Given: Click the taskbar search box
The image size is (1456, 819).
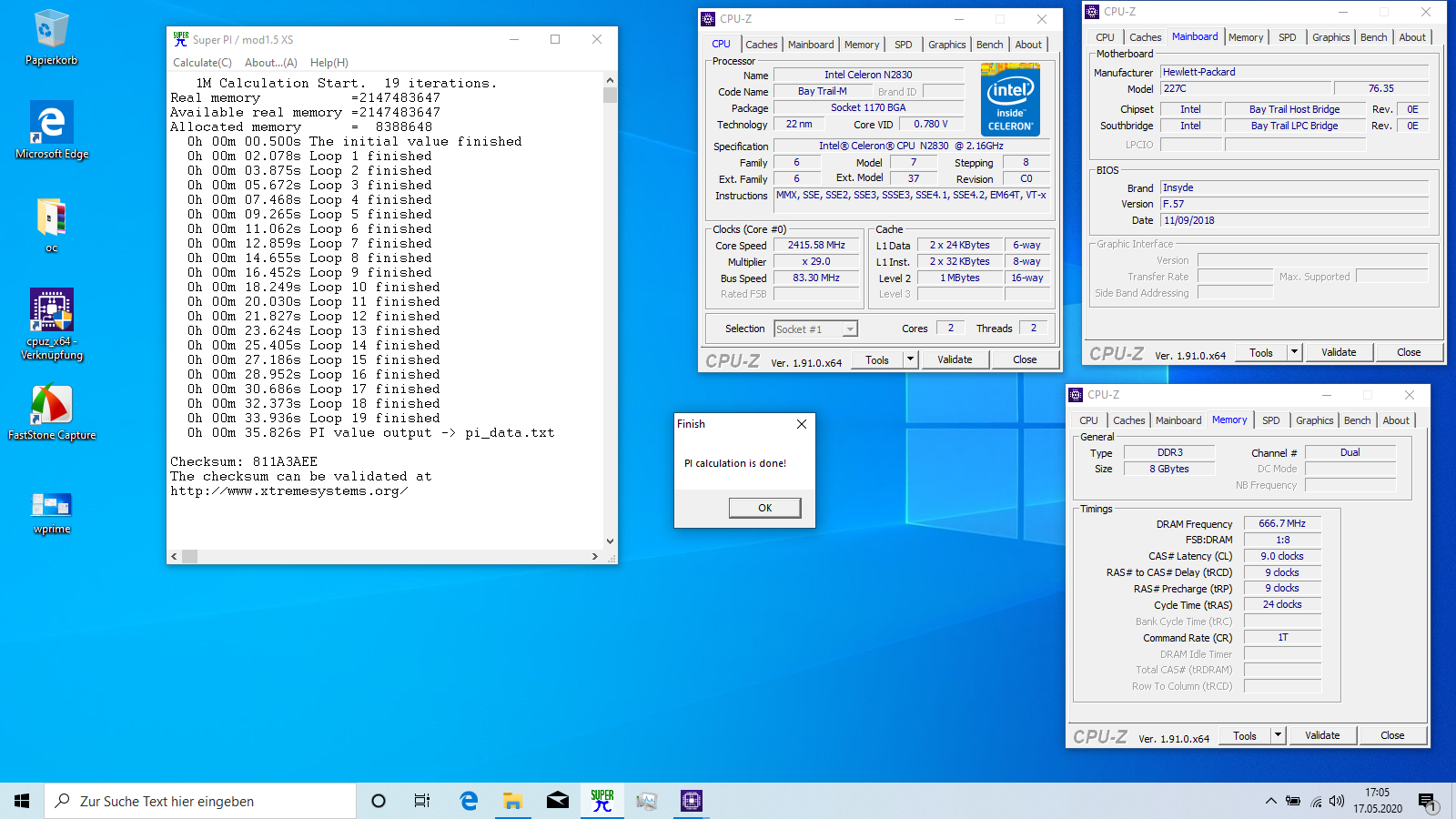Looking at the screenshot, I should pos(200,801).
